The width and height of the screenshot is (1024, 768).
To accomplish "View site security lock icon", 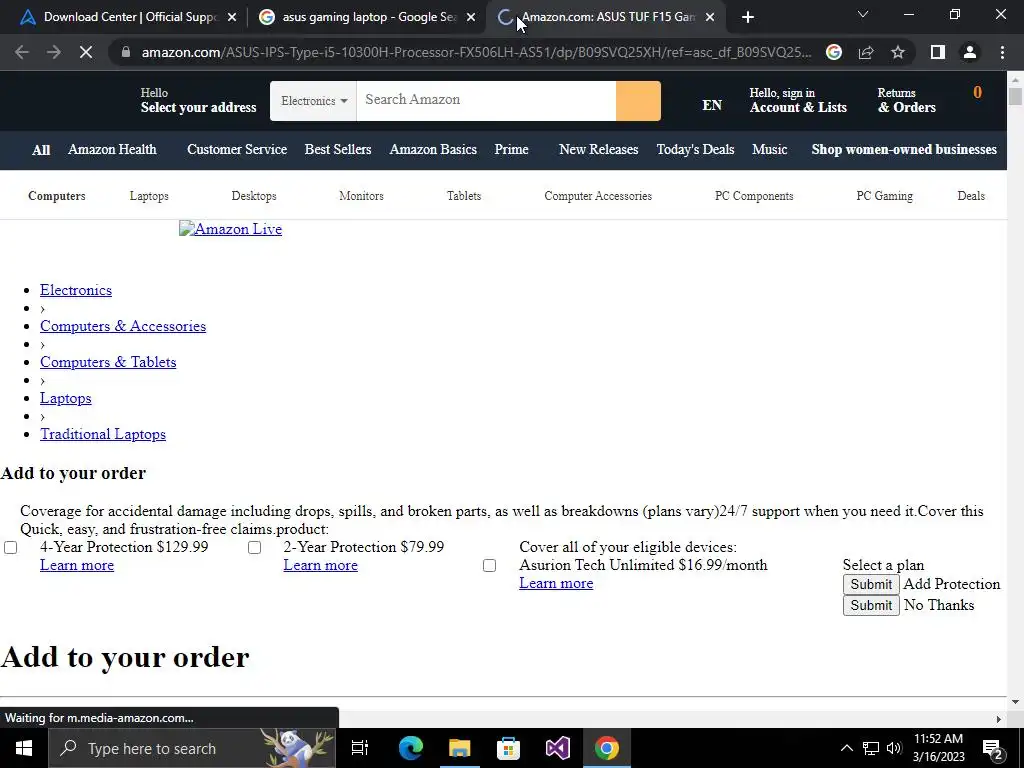I will click(125, 52).
